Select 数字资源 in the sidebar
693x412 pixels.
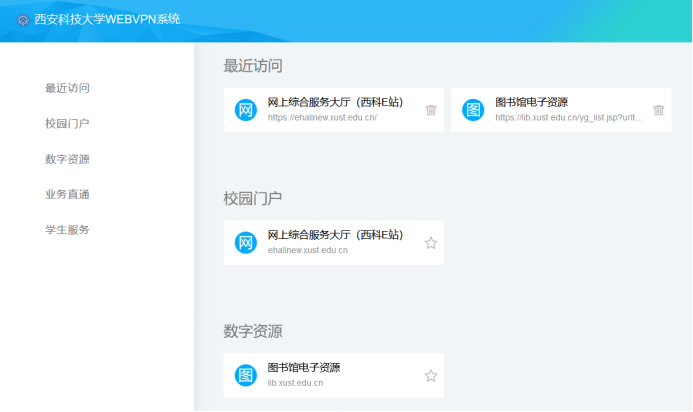(x=67, y=159)
